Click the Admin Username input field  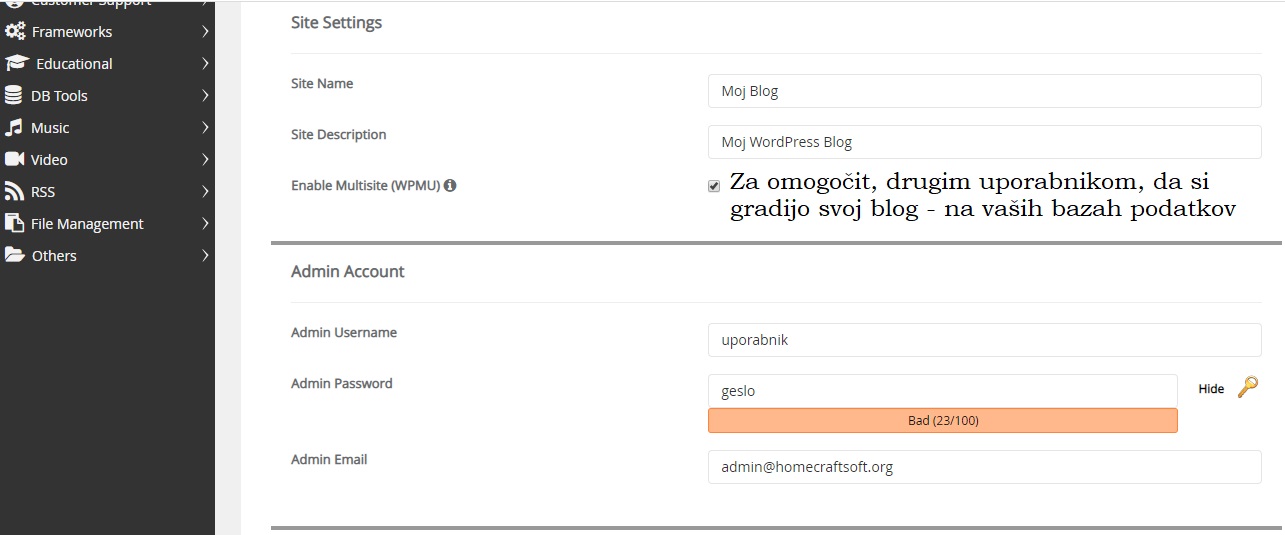click(985, 340)
